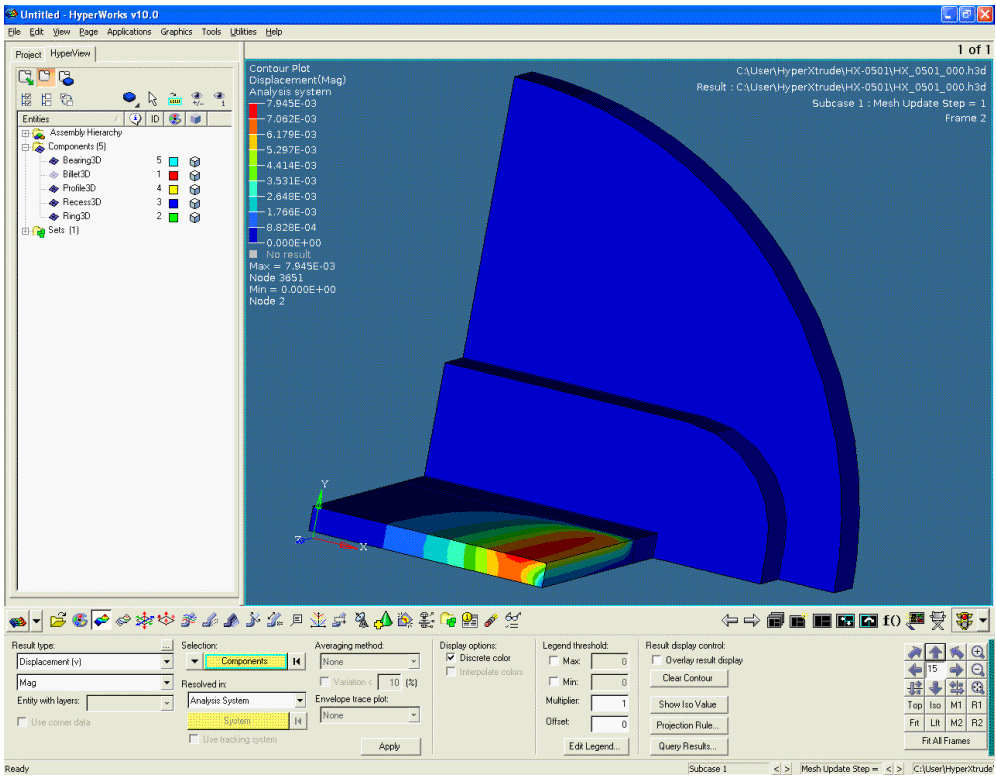Enable Overlay result display checkbox

click(x=656, y=660)
